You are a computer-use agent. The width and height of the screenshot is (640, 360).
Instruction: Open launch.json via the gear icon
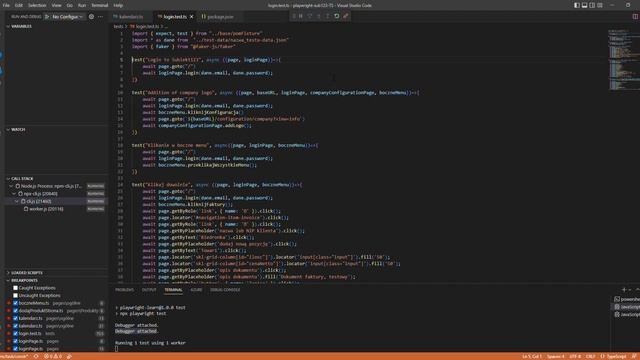coord(91,17)
